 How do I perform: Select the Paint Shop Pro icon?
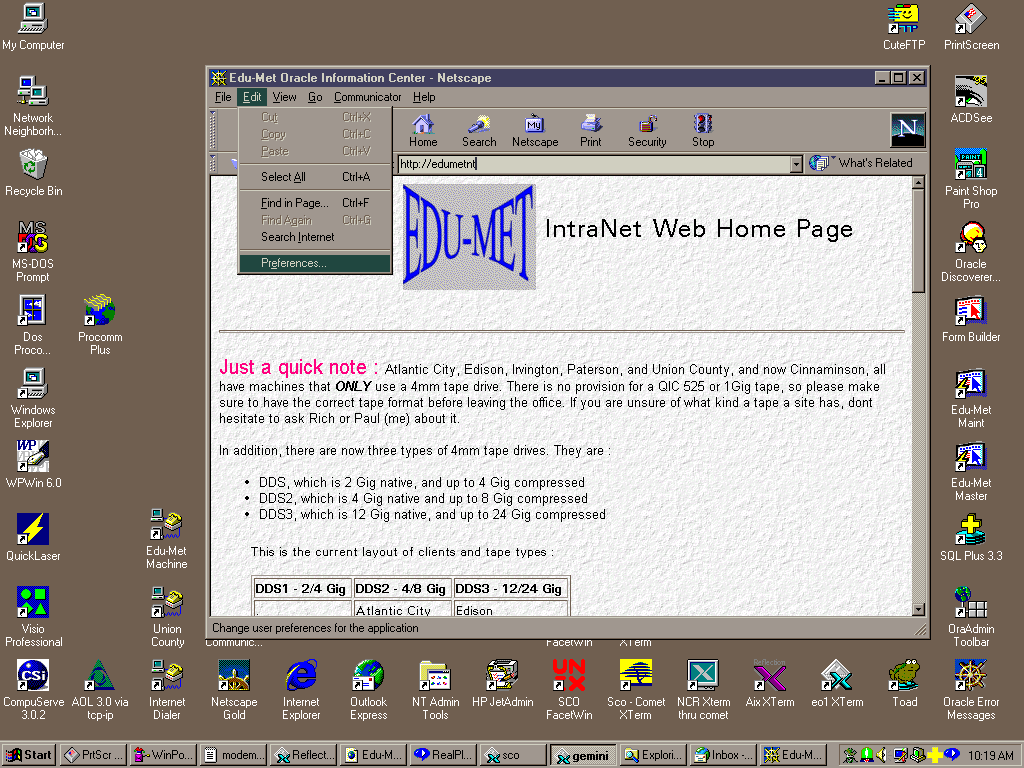pos(971,178)
